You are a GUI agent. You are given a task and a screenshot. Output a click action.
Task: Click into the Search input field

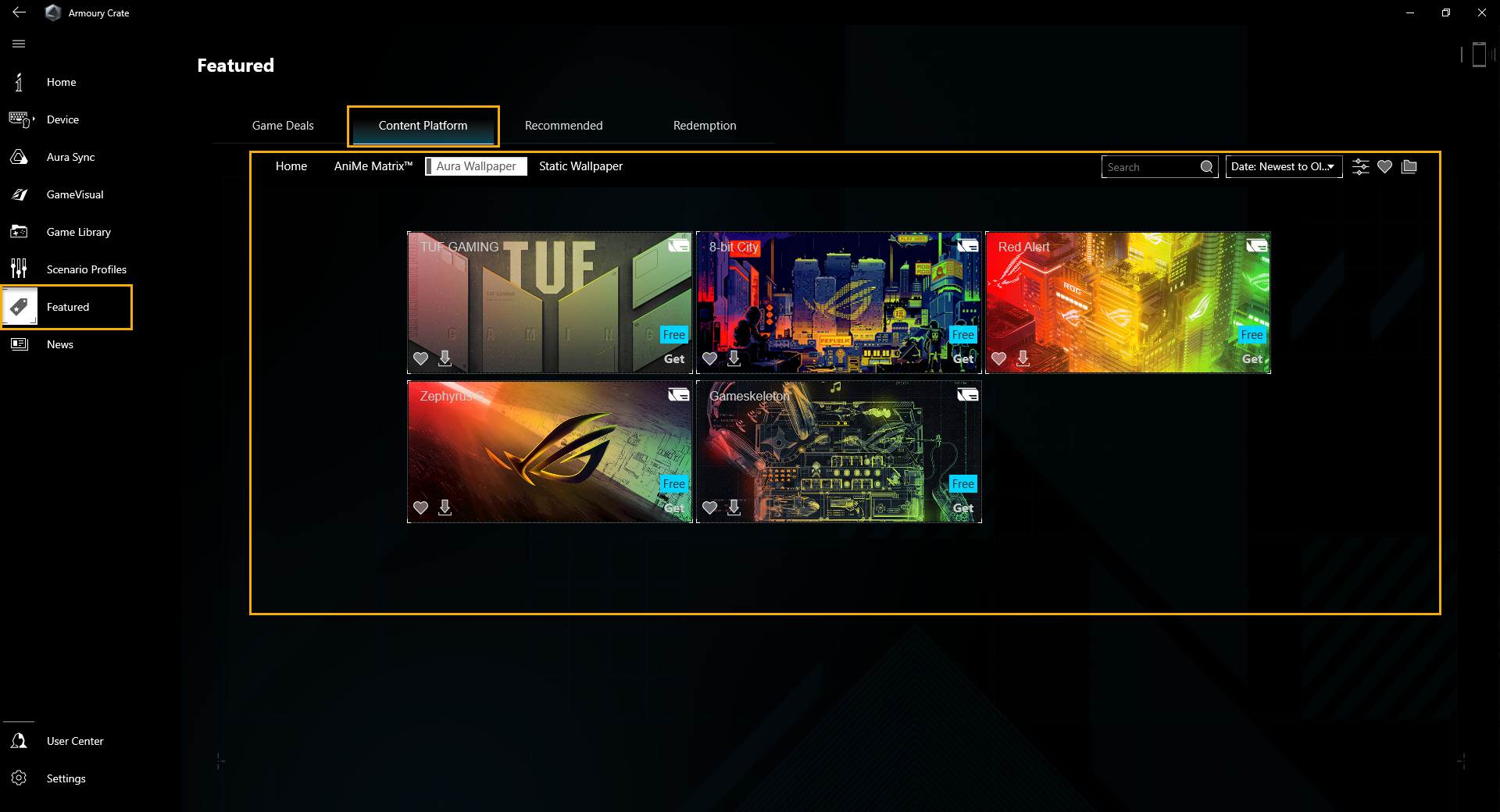click(x=1150, y=167)
